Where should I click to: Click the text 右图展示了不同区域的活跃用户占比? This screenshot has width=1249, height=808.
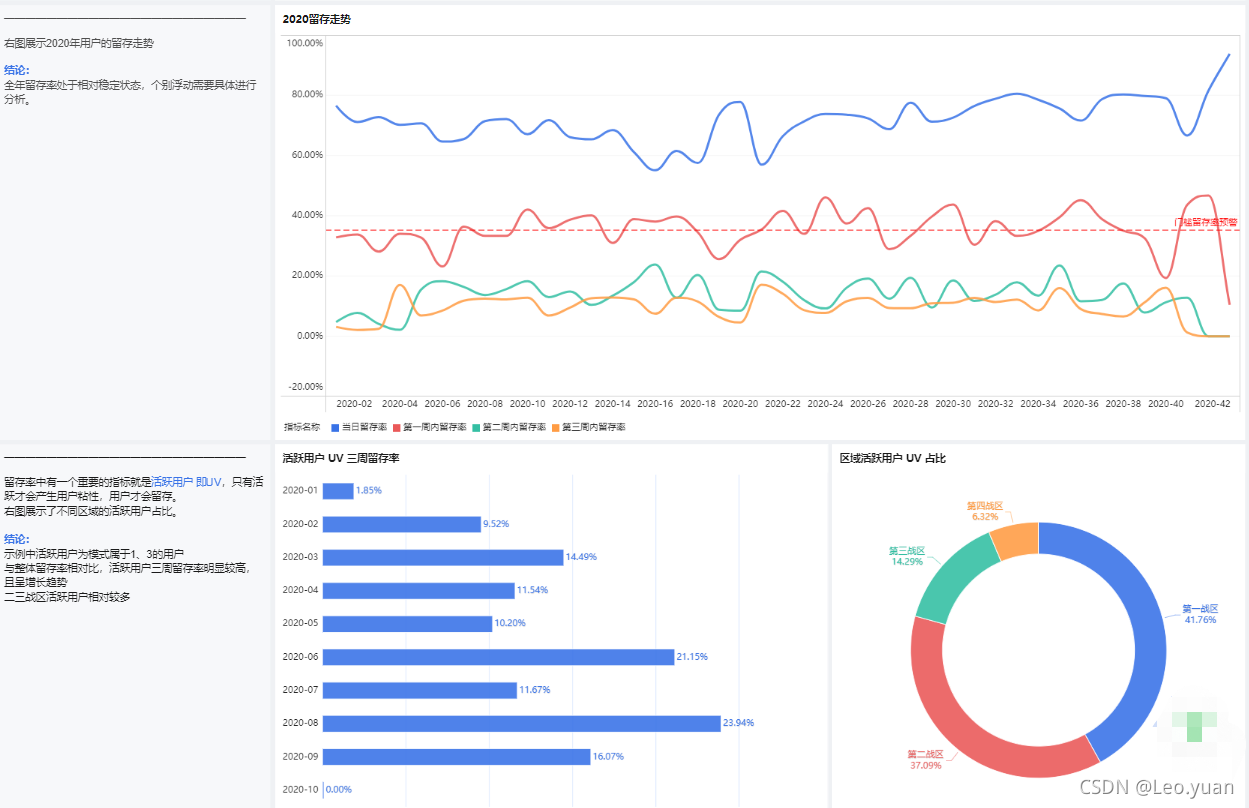(91, 511)
